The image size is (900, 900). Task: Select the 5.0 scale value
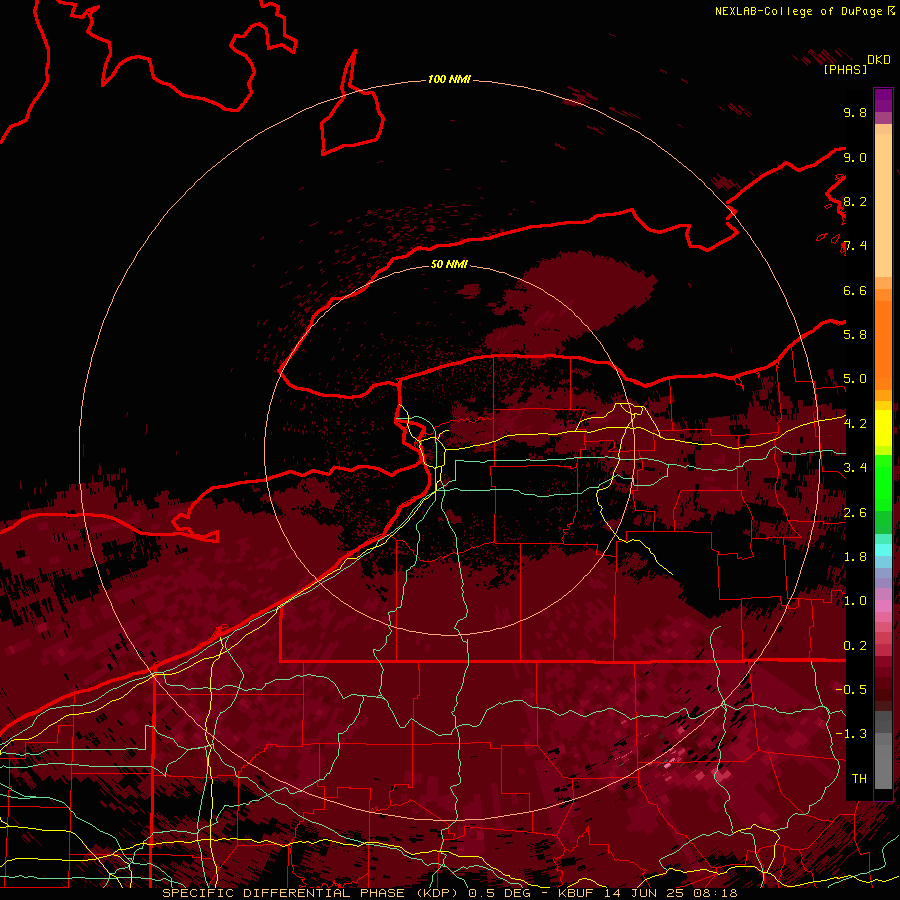pos(855,379)
